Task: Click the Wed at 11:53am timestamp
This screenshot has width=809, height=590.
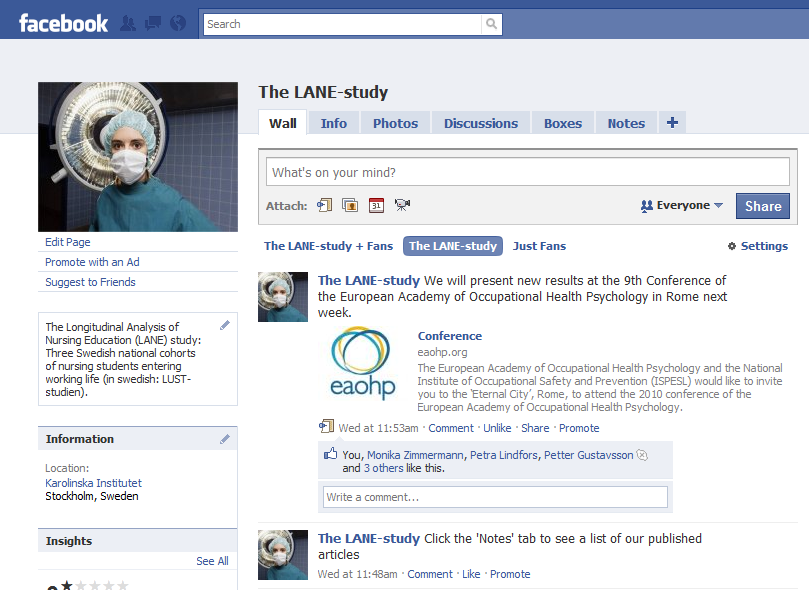Action: point(378,428)
